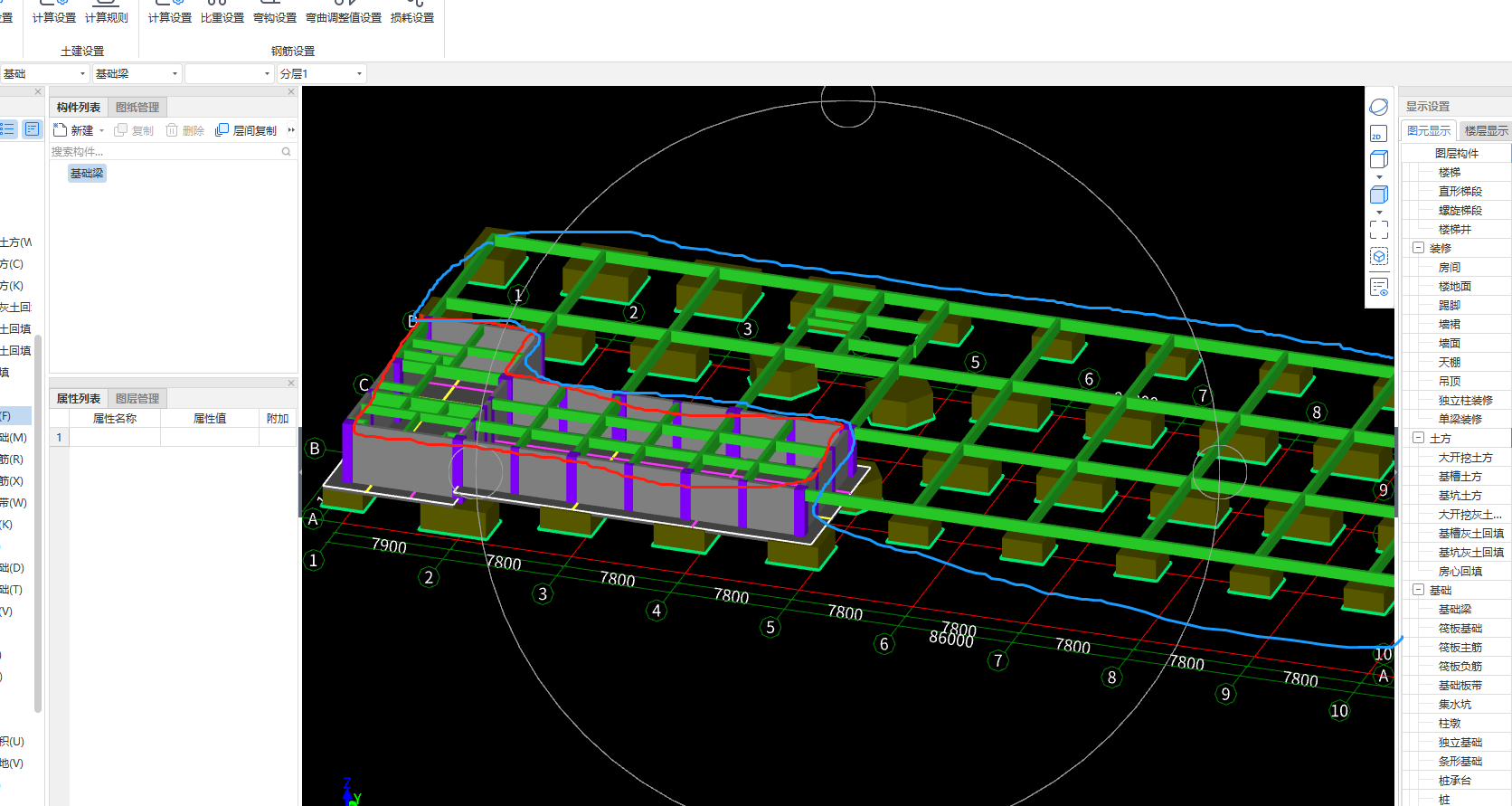Switch to the 构件列表 tab
This screenshot has width=1512, height=806.
pos(79,107)
